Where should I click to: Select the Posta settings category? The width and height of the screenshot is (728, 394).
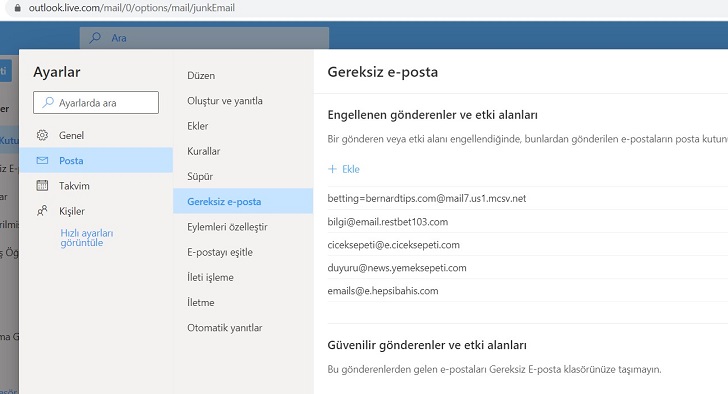coord(96,160)
